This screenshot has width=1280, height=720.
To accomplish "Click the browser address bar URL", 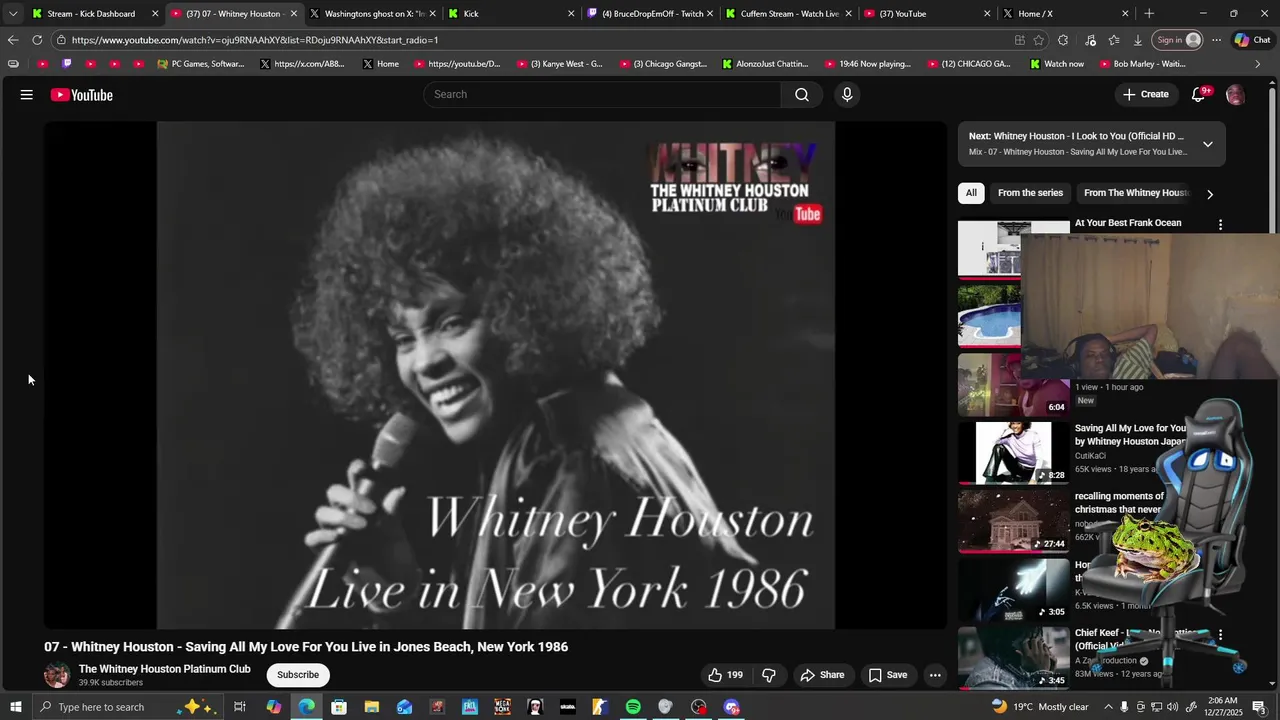I will [x=255, y=40].
